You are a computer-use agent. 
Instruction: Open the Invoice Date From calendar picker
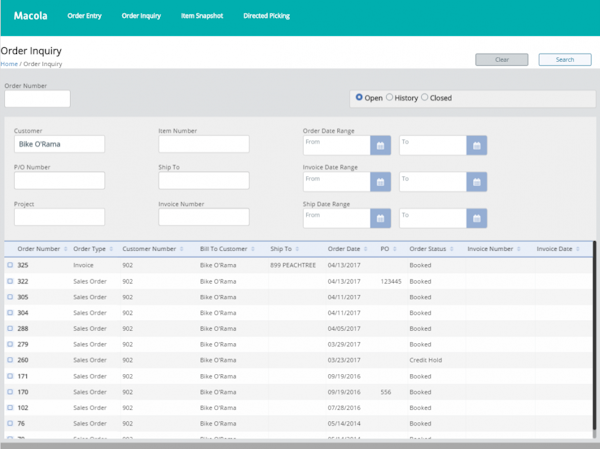pyautogui.click(x=380, y=182)
